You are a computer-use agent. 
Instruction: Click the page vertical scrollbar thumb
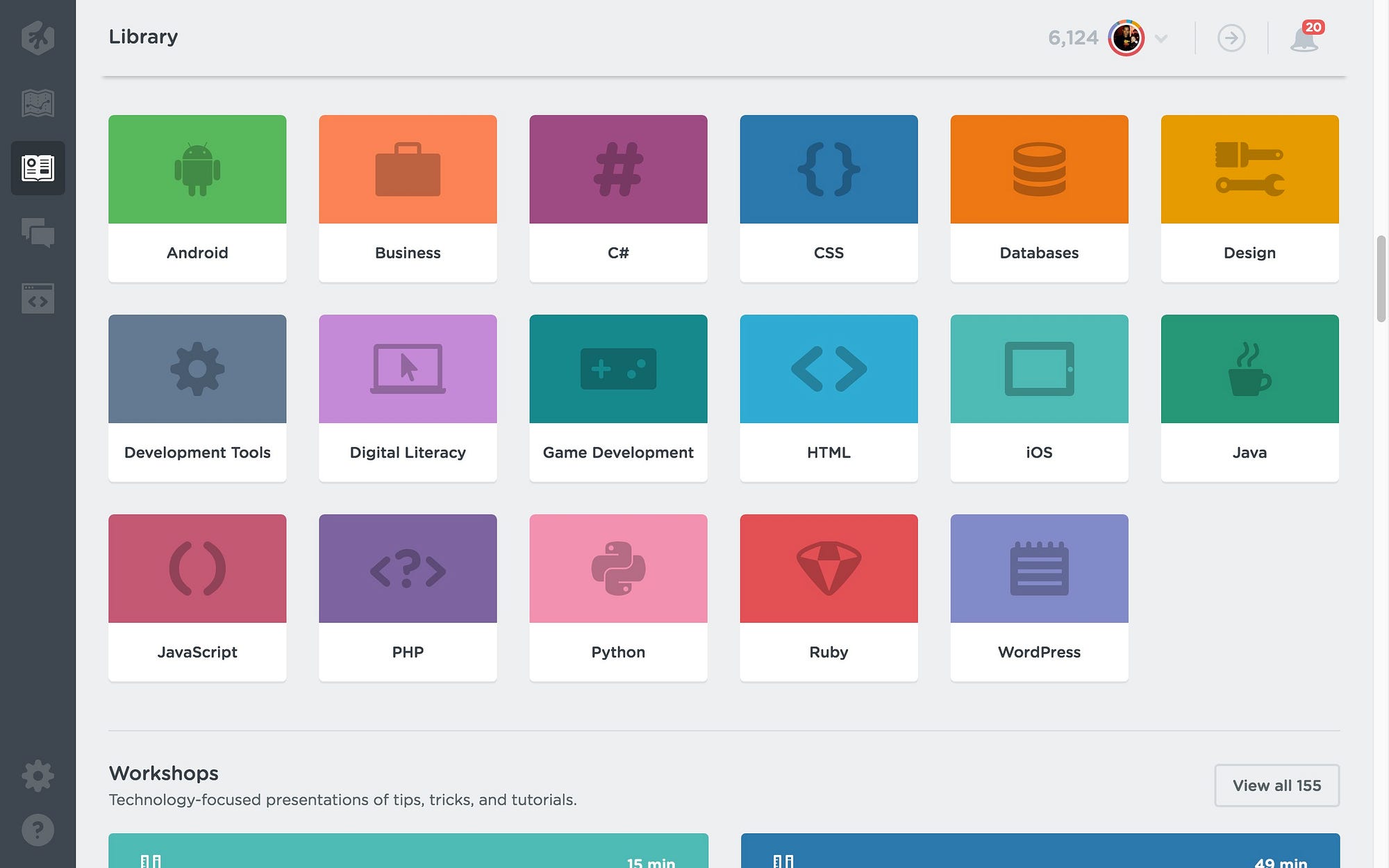click(1381, 278)
